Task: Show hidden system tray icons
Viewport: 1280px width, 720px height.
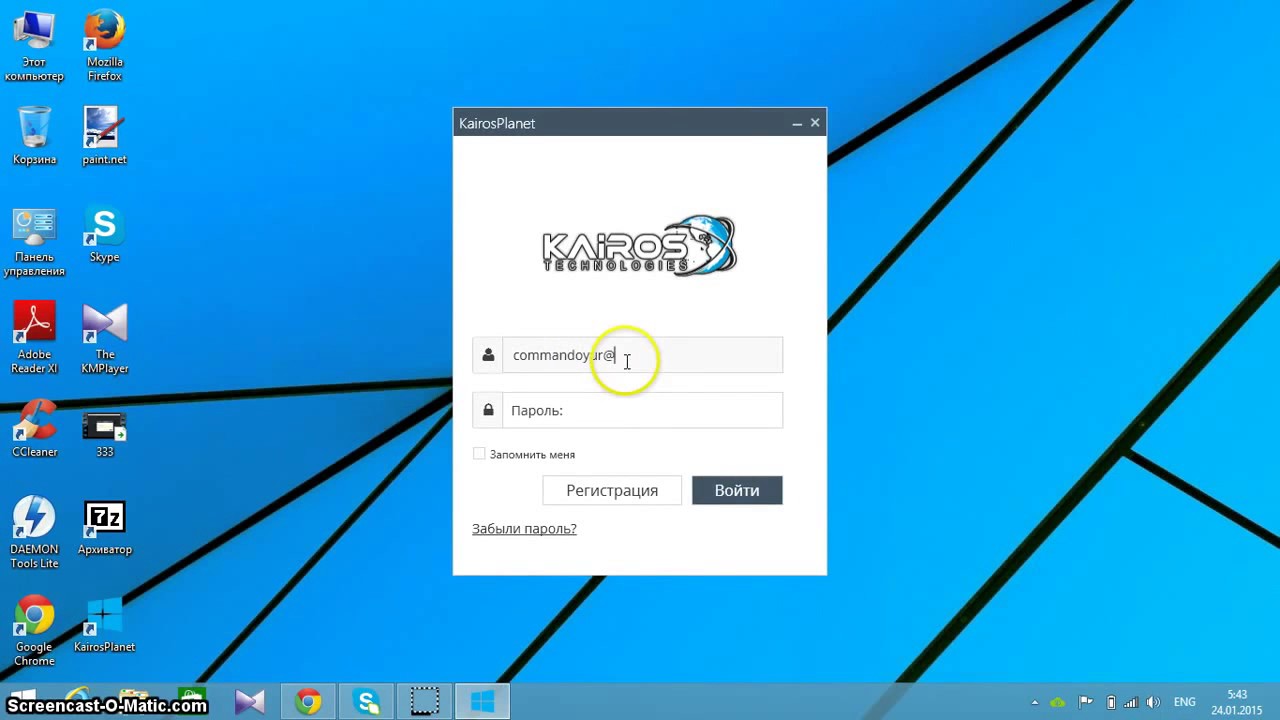Action: 1035,703
